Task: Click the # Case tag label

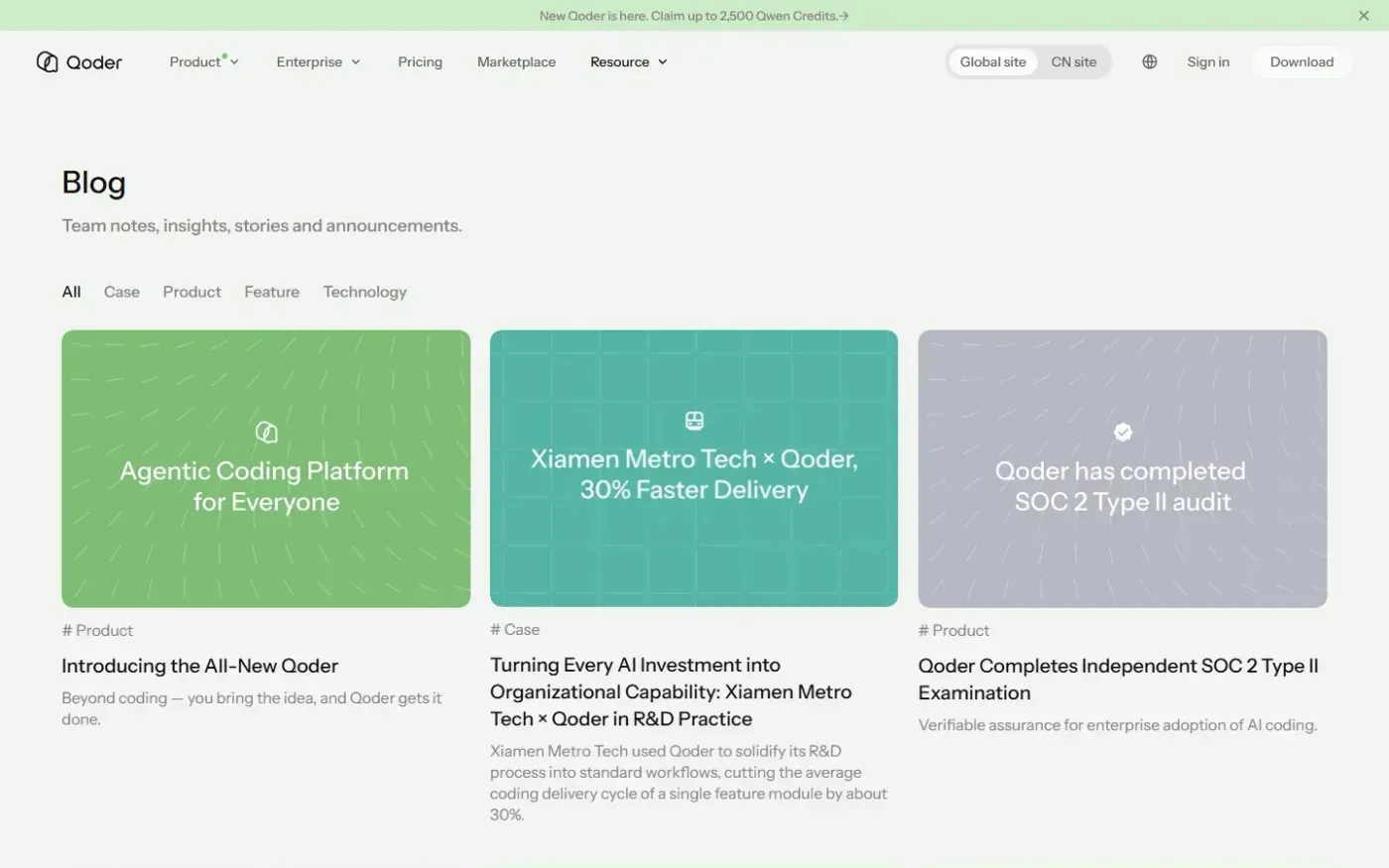Action: (x=515, y=629)
